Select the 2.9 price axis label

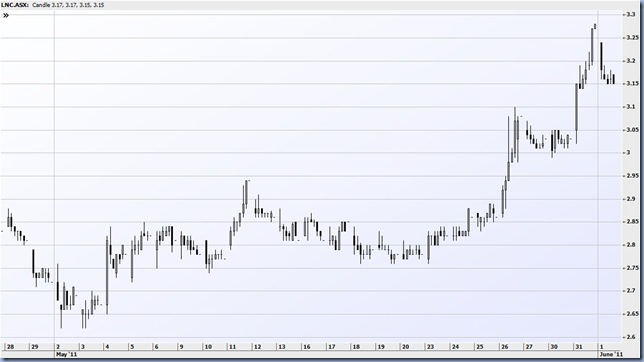click(630, 199)
